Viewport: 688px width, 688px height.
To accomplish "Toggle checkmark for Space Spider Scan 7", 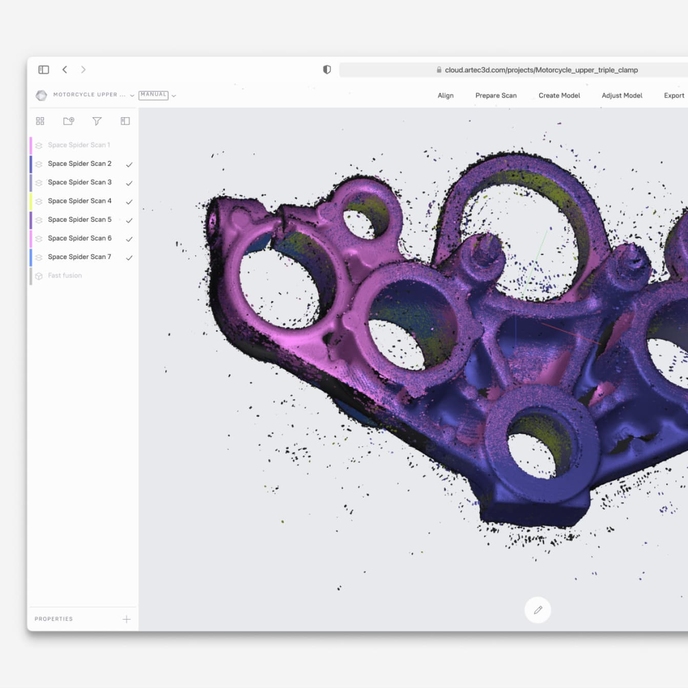I will tap(129, 258).
